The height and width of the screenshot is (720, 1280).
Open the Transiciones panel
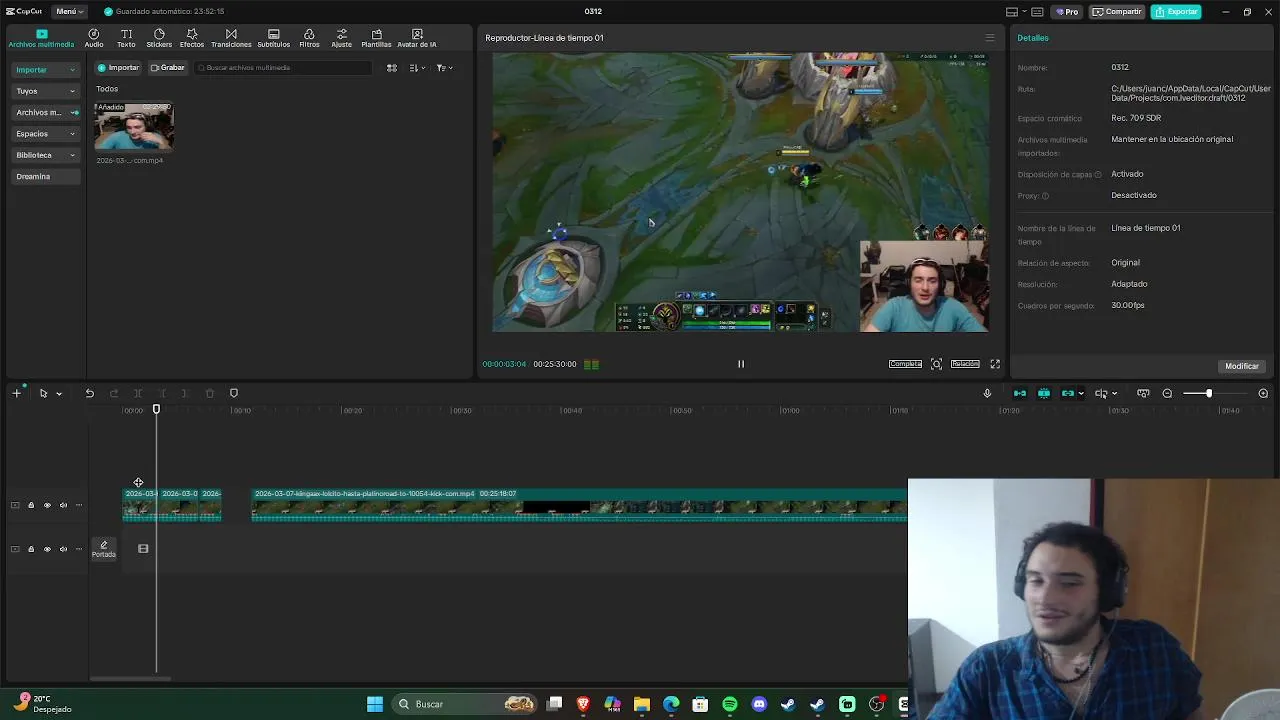[x=231, y=38]
